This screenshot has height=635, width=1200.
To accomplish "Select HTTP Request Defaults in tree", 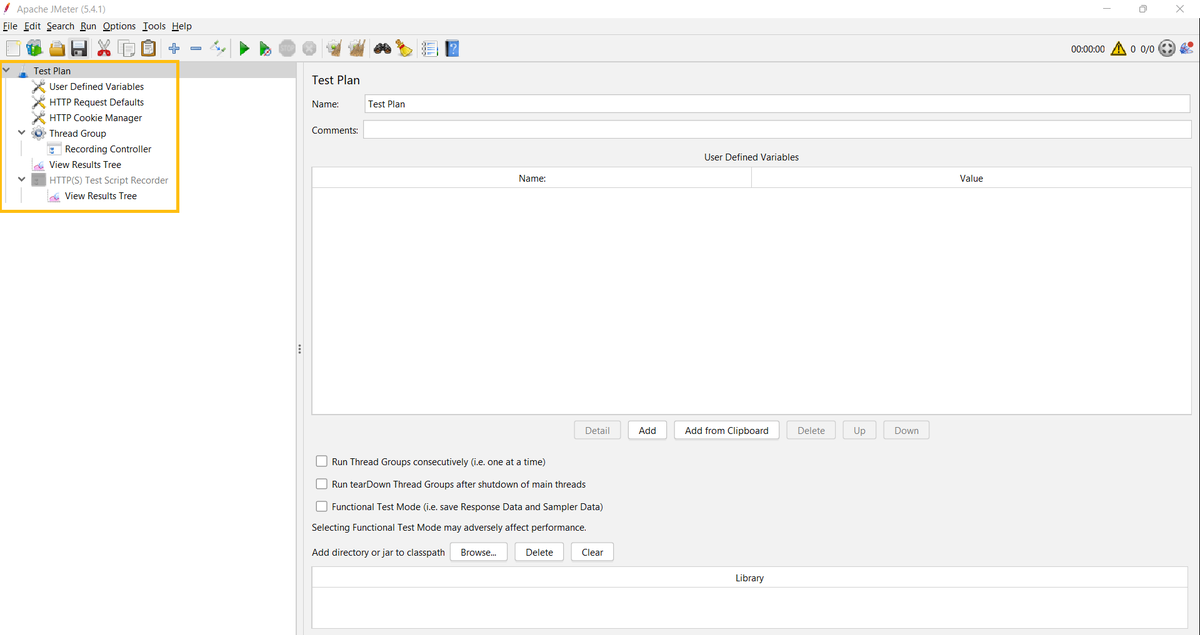I will pyautogui.click(x=96, y=102).
